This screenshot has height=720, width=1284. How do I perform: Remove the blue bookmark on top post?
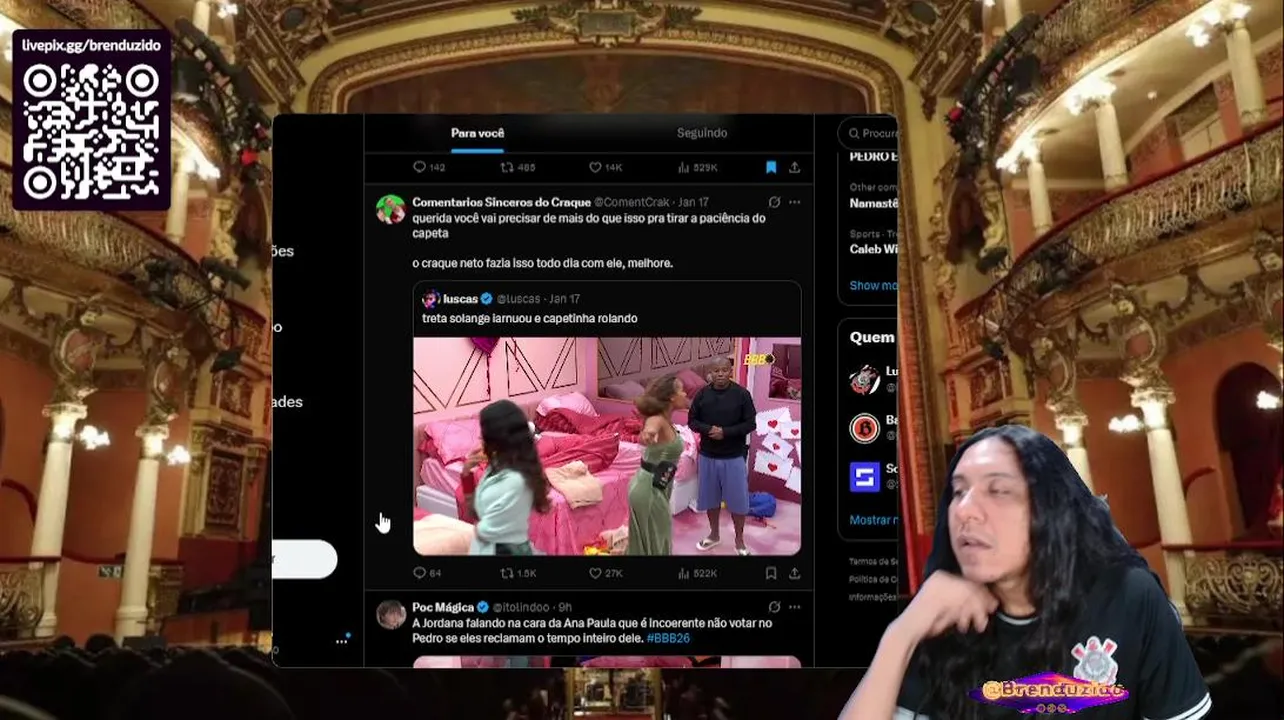(x=771, y=167)
